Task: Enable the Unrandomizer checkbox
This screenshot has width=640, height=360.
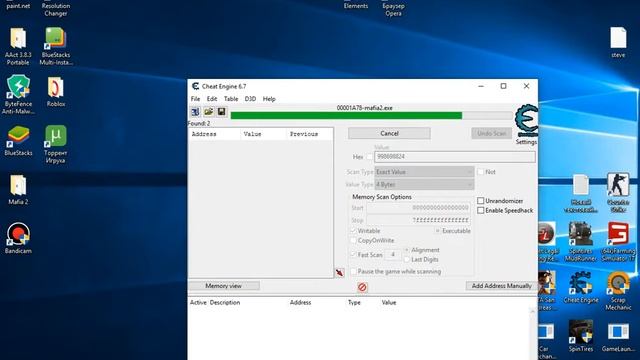Action: [480, 201]
